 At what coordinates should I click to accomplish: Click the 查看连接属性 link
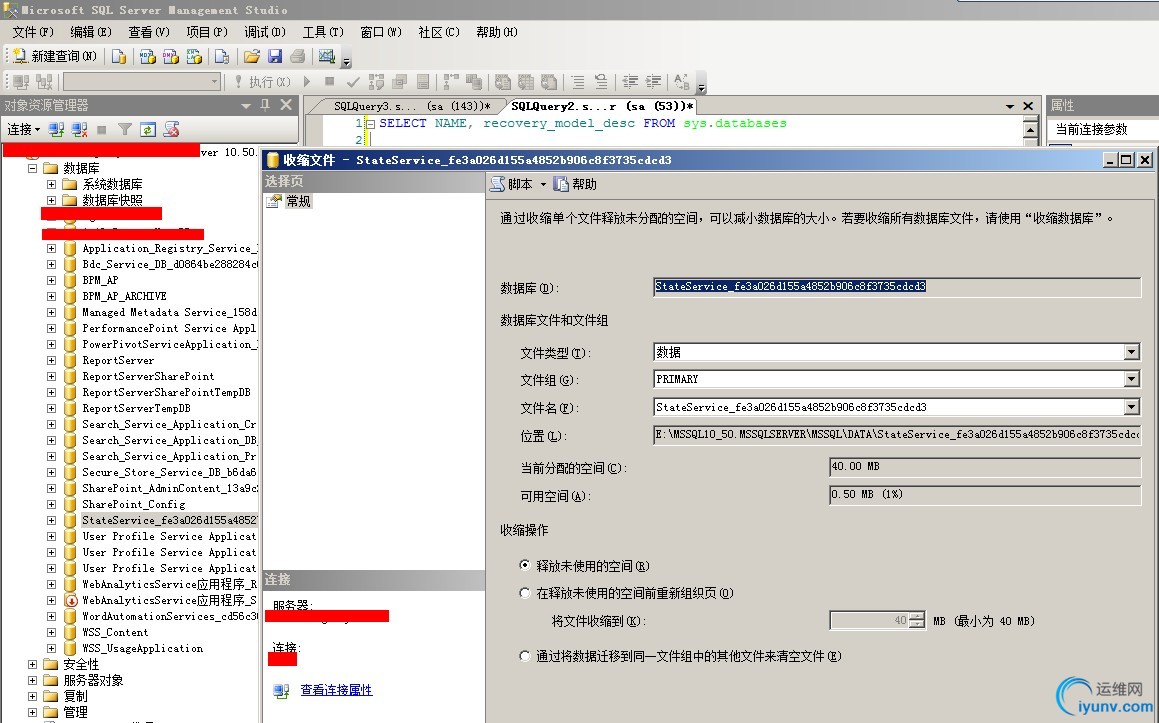[336, 690]
